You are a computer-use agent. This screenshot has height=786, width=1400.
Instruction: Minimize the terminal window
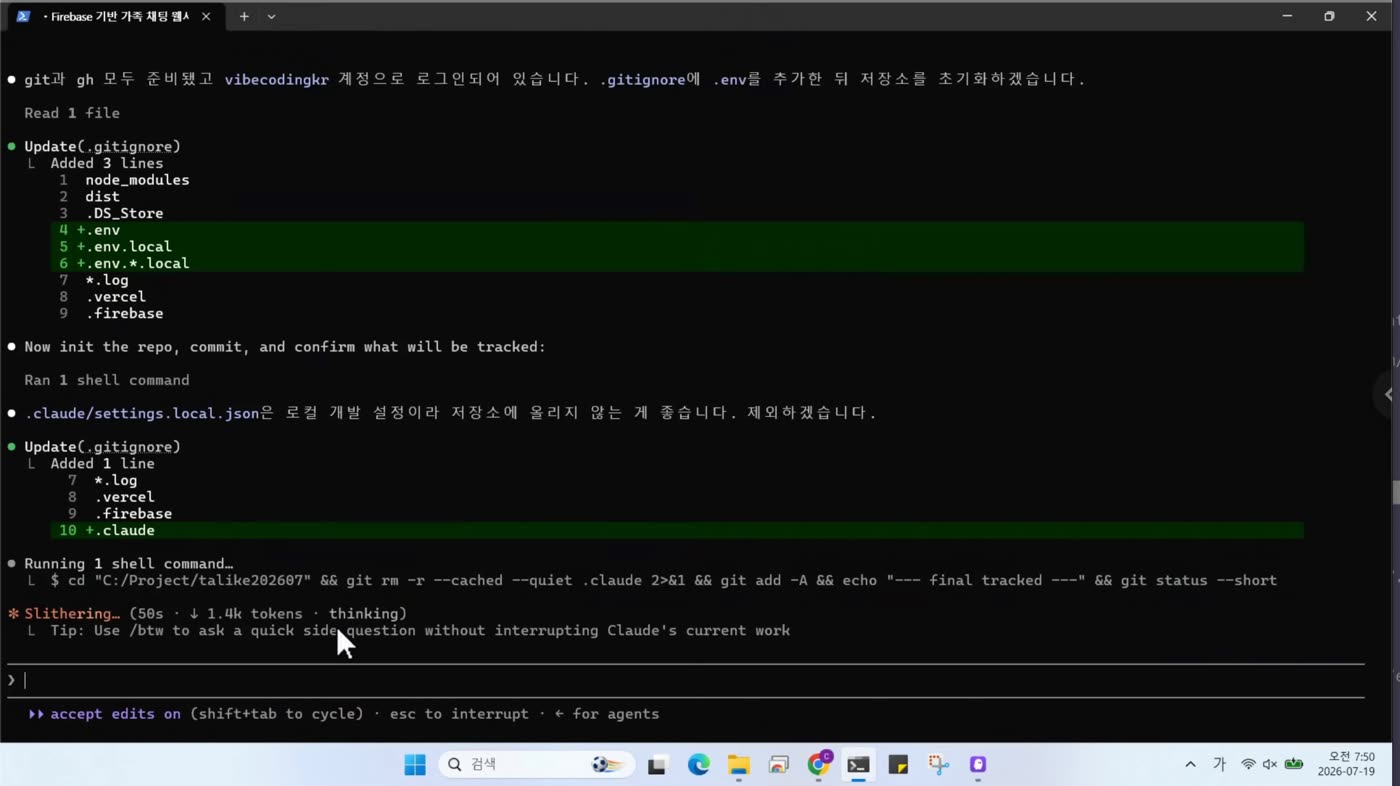pos(1288,16)
